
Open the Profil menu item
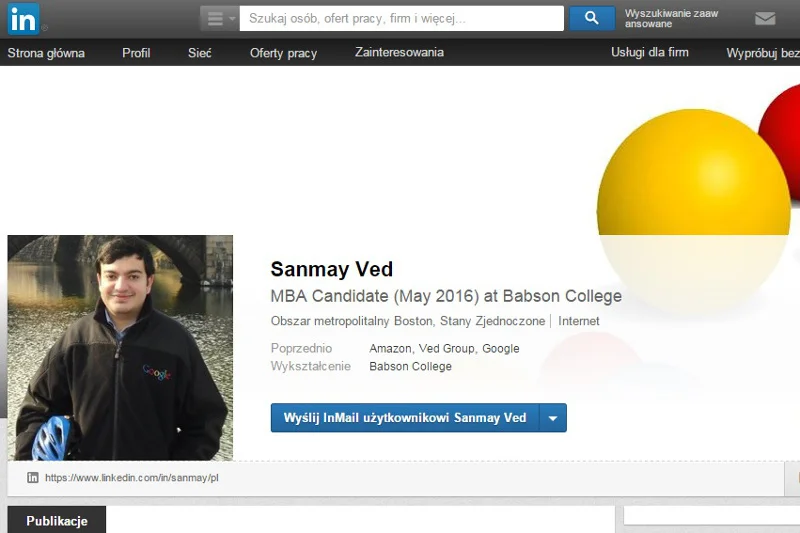click(136, 53)
